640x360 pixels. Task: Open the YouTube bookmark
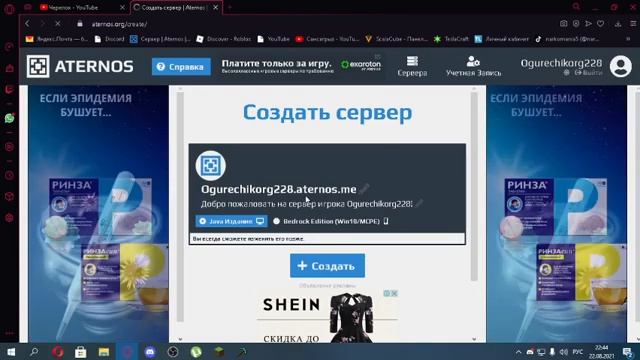coord(273,39)
